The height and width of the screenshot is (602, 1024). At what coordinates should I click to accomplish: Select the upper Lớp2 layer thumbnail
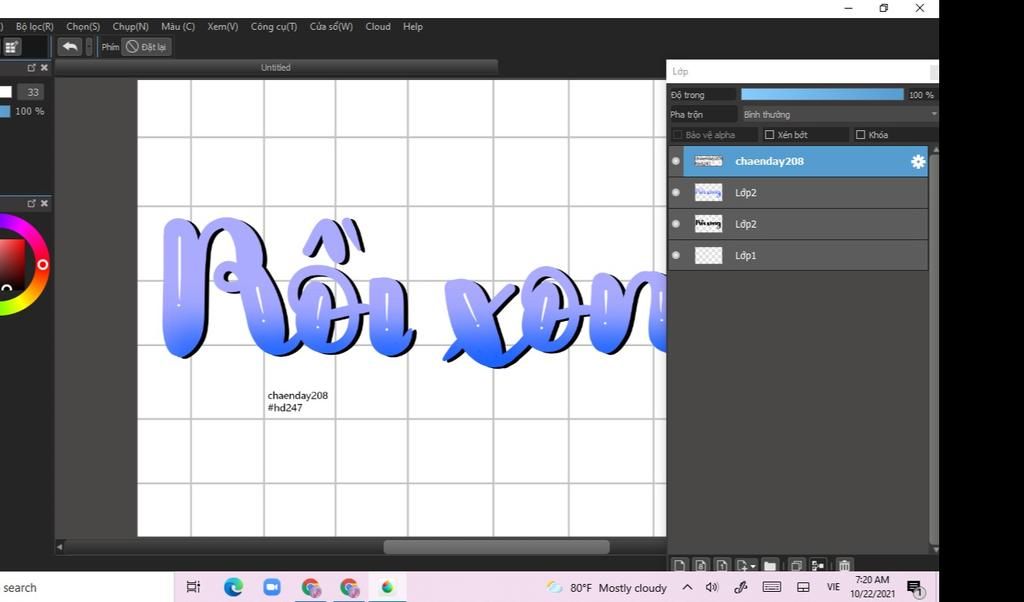(709, 192)
